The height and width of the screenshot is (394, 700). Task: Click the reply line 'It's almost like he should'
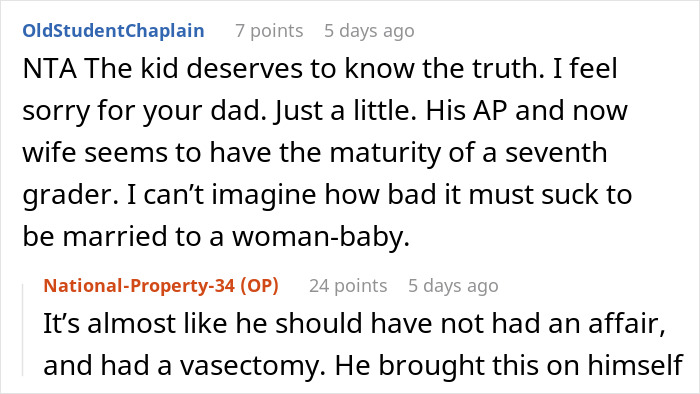354,323
